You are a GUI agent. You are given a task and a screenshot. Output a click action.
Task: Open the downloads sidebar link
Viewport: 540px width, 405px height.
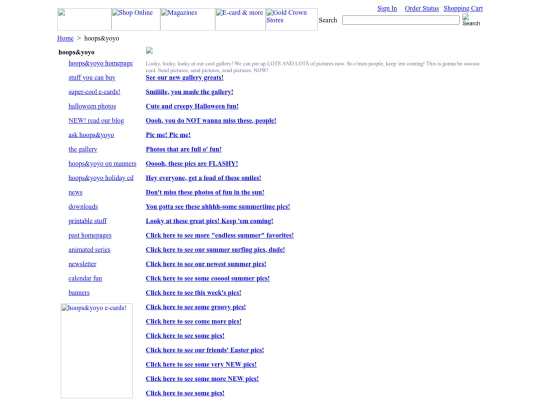pyautogui.click(x=83, y=207)
